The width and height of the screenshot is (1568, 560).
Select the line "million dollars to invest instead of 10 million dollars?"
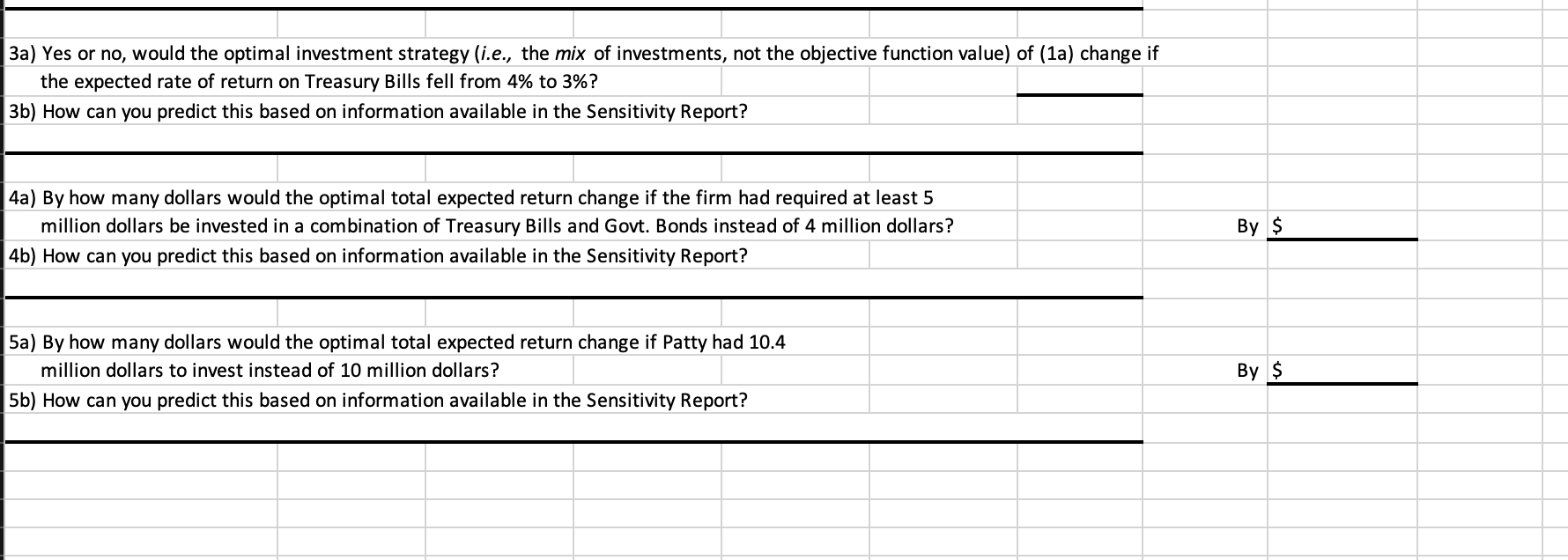270,371
